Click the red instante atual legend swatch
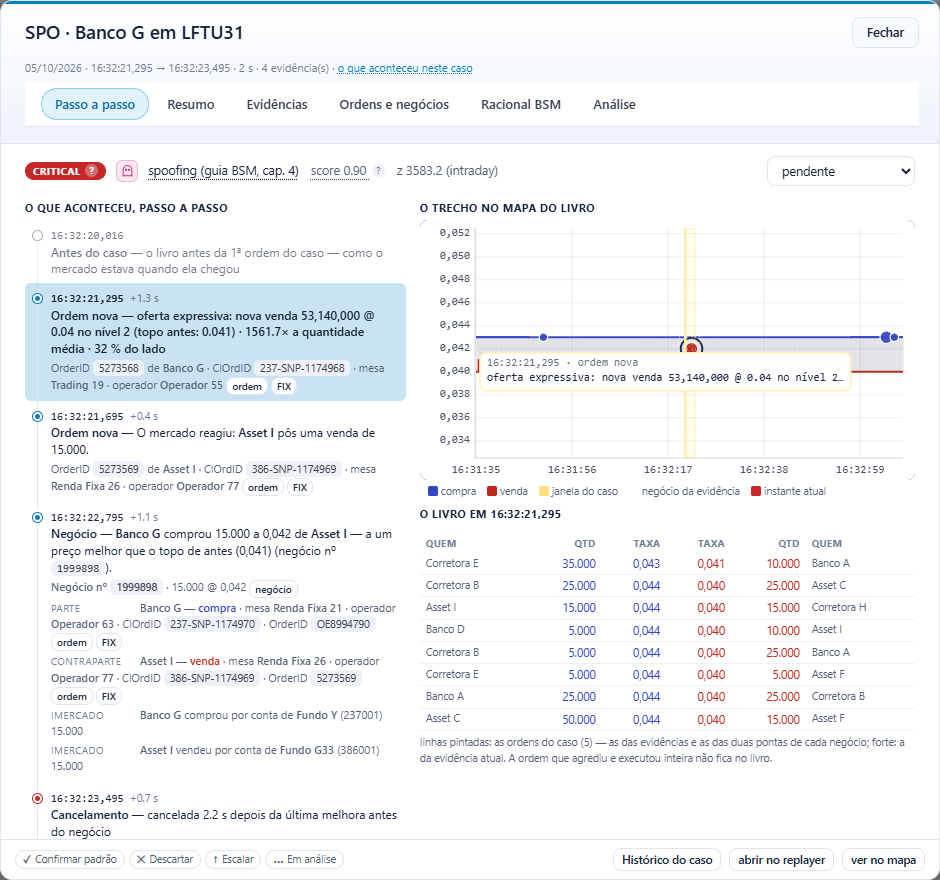 click(x=756, y=491)
